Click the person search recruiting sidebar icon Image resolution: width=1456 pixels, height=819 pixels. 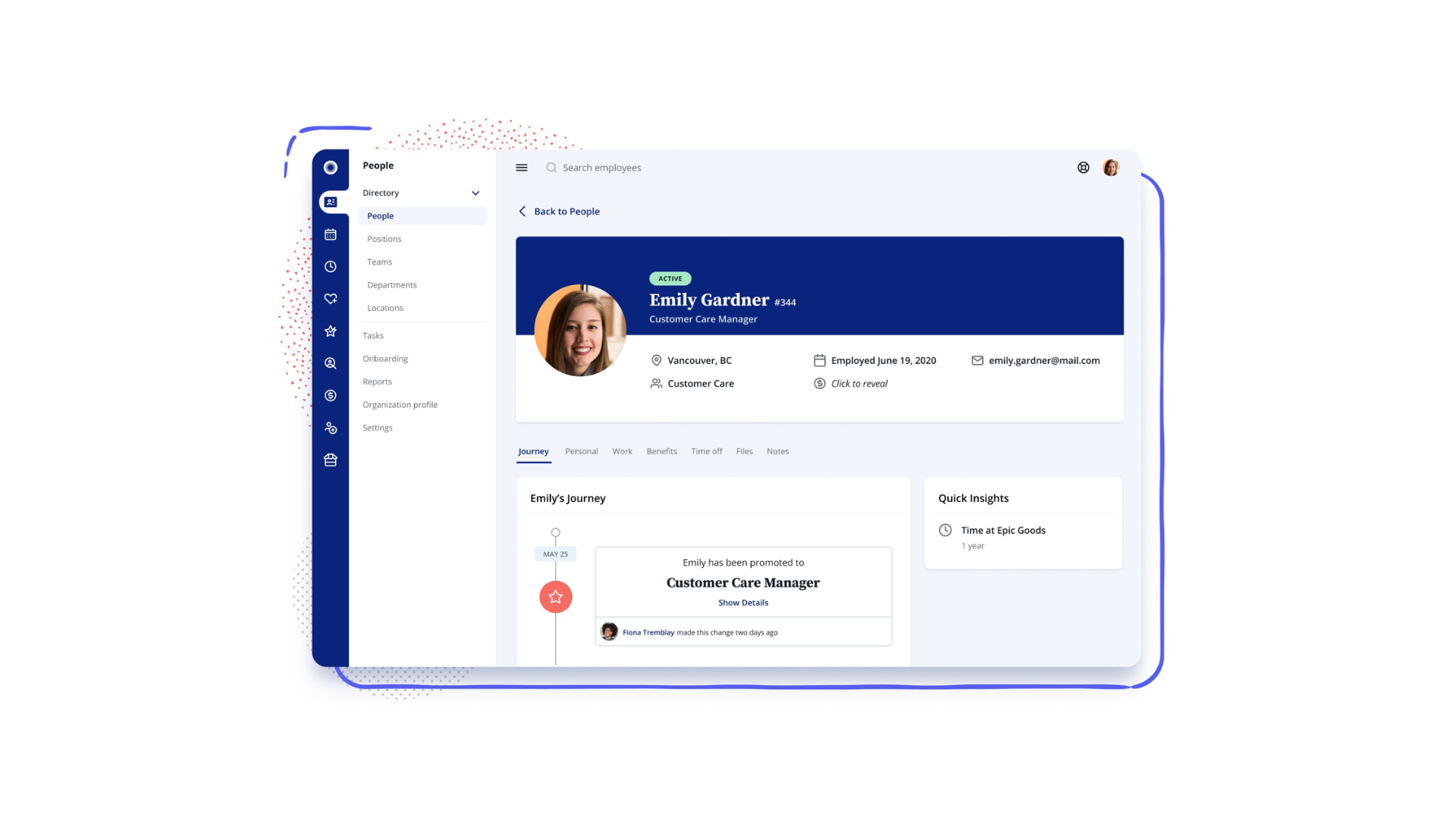click(331, 363)
